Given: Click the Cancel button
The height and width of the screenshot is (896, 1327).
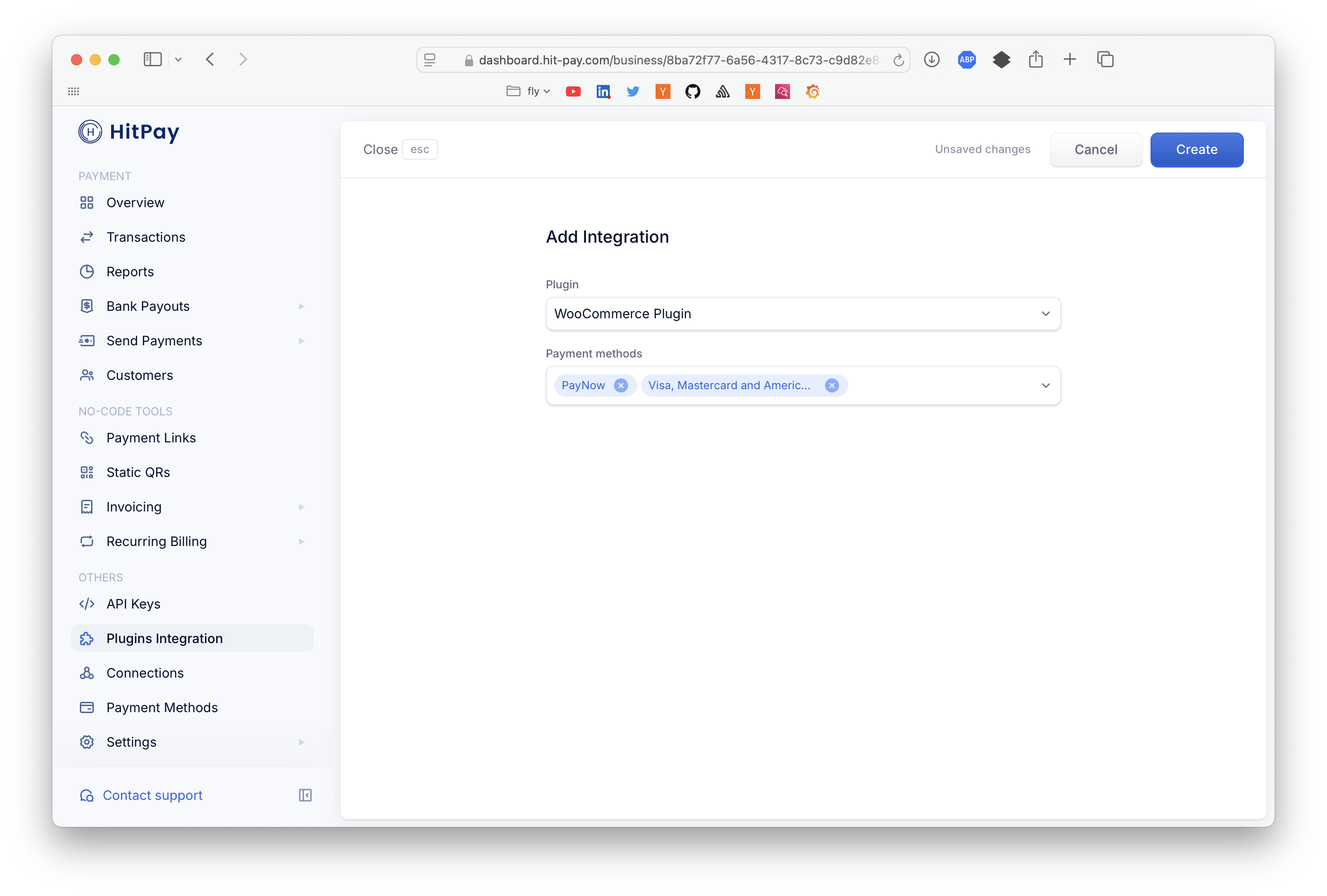Looking at the screenshot, I should [x=1096, y=149].
